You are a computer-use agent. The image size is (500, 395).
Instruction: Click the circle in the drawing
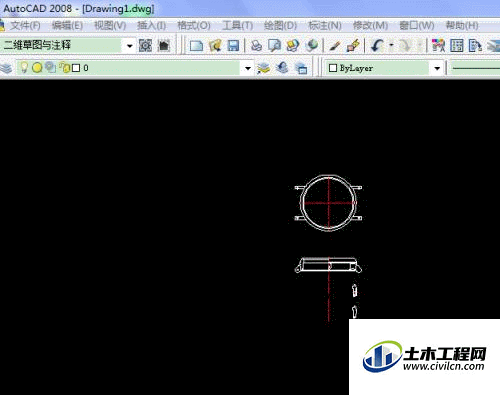[328, 203]
